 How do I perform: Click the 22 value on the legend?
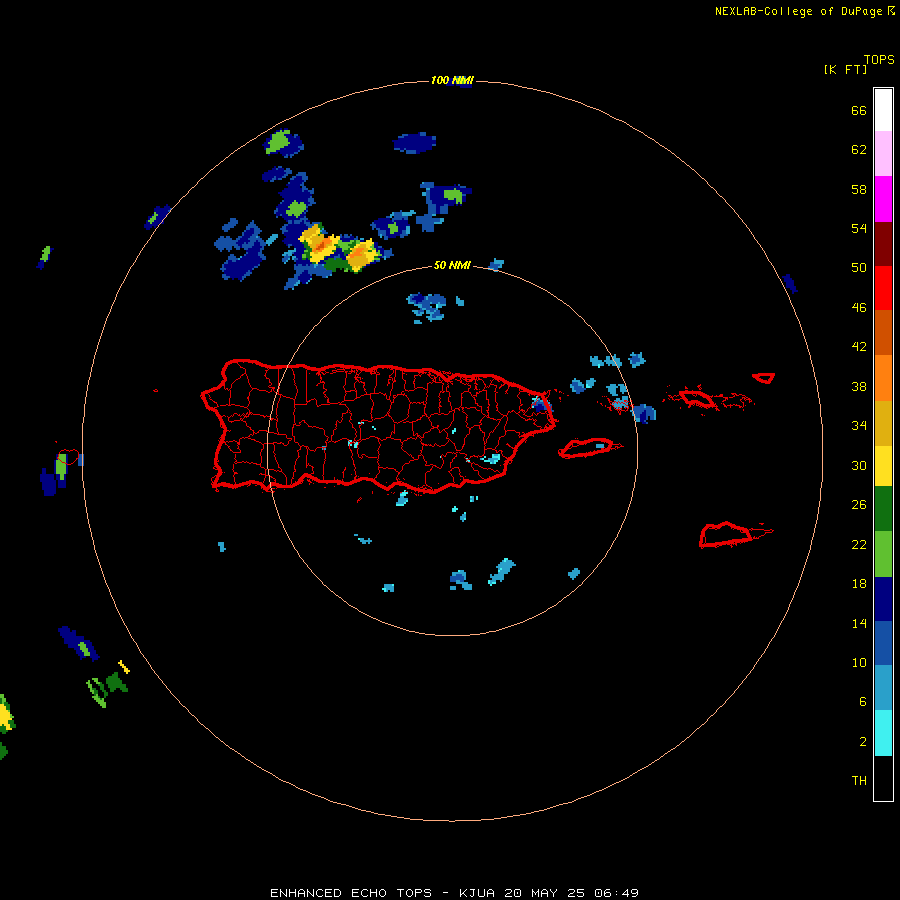[x=859, y=544]
